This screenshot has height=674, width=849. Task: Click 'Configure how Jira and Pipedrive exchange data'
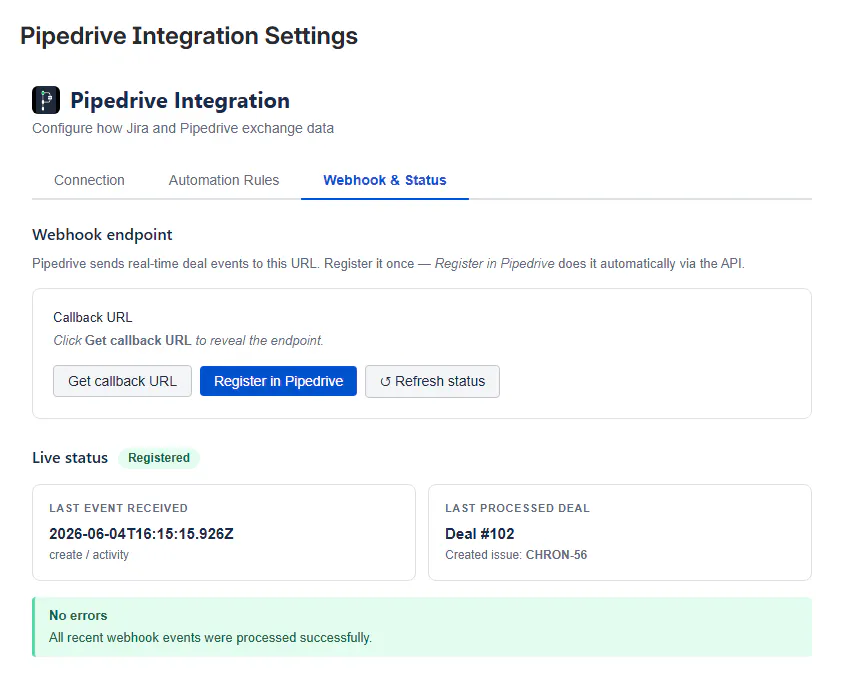point(183,128)
